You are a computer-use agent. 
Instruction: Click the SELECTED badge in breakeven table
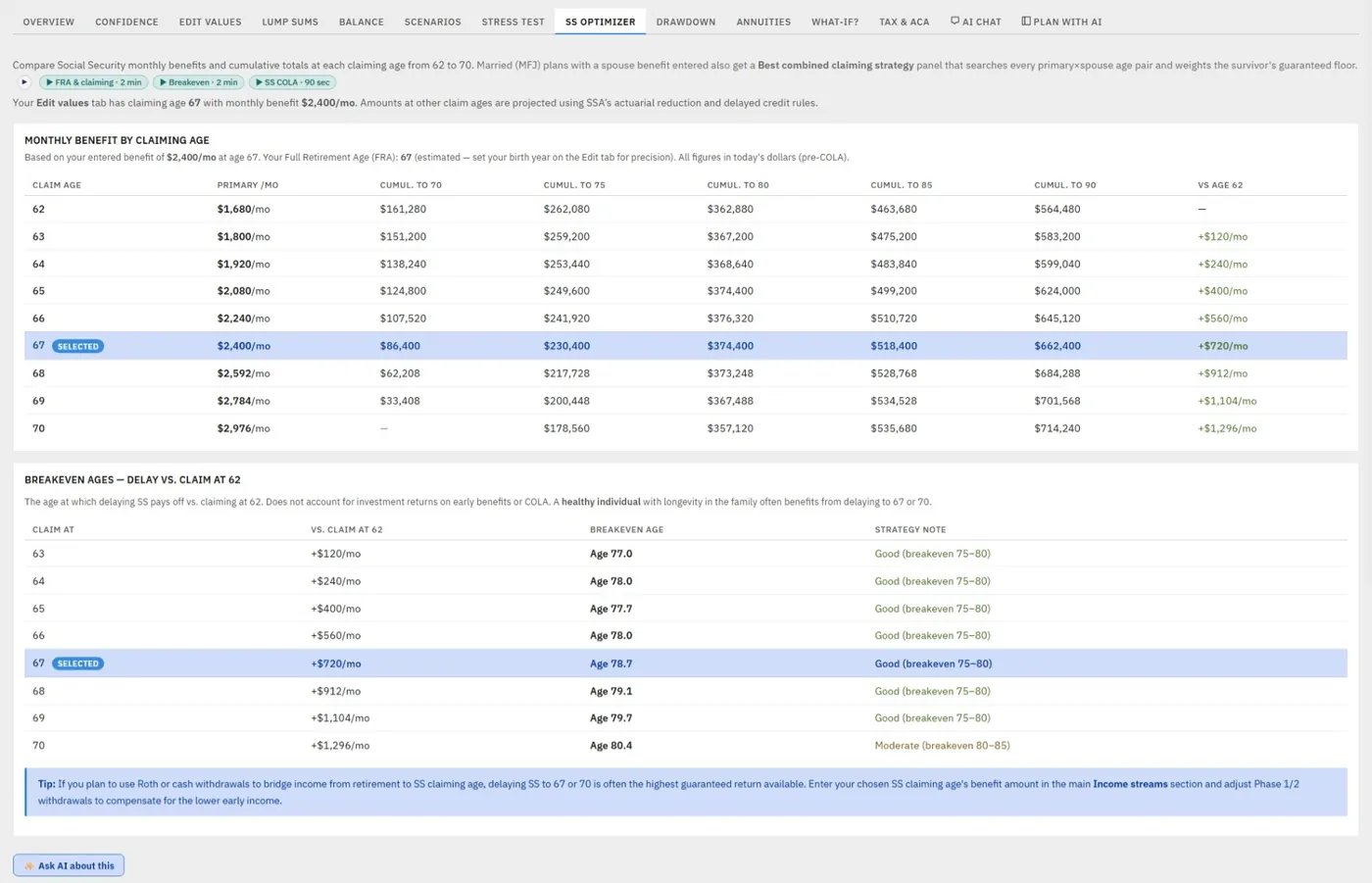tap(77, 663)
